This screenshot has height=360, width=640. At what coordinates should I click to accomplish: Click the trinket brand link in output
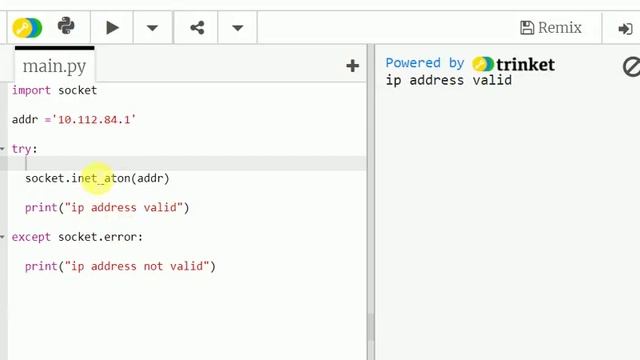[x=514, y=64]
